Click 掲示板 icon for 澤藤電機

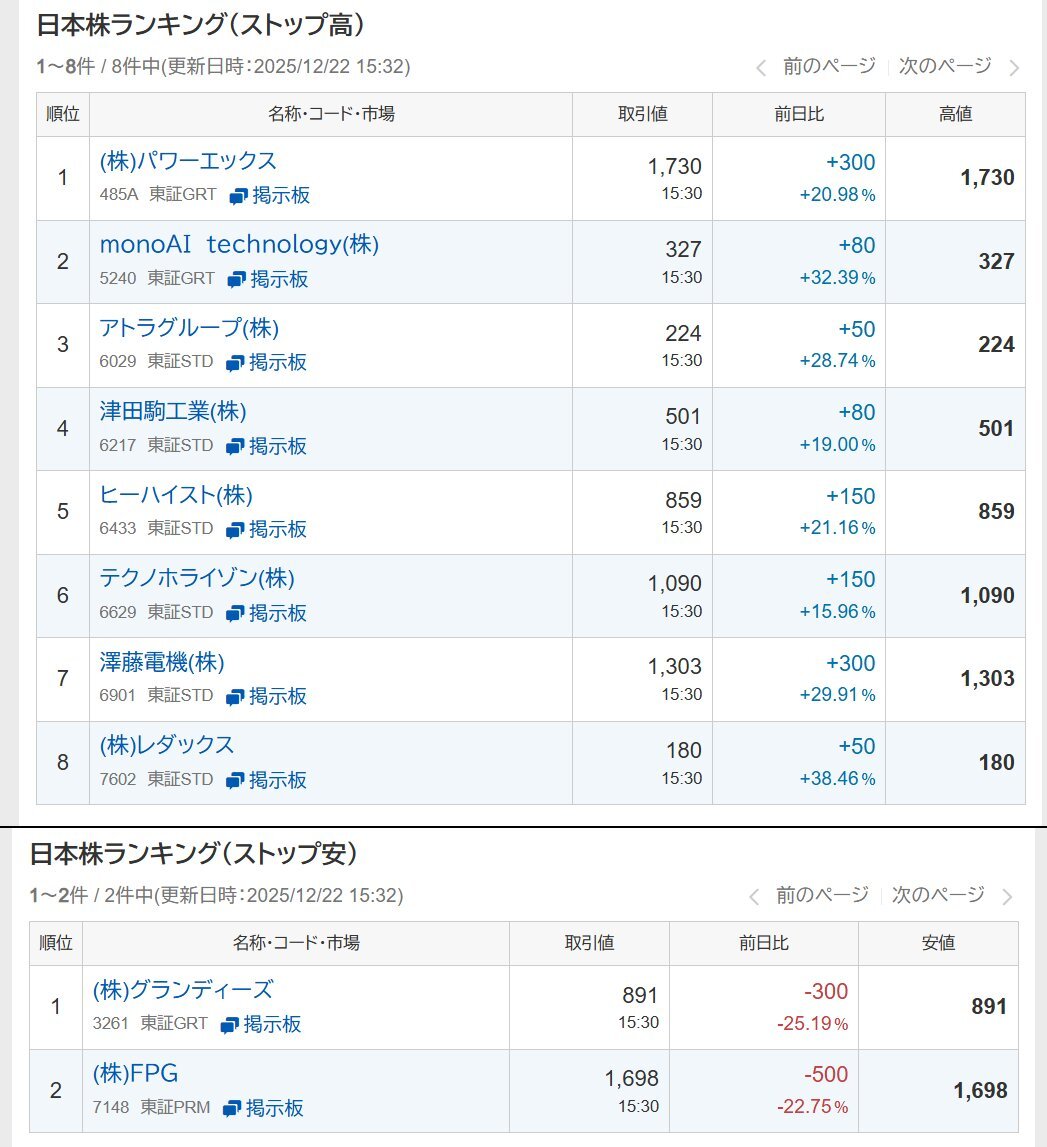click(x=235, y=696)
